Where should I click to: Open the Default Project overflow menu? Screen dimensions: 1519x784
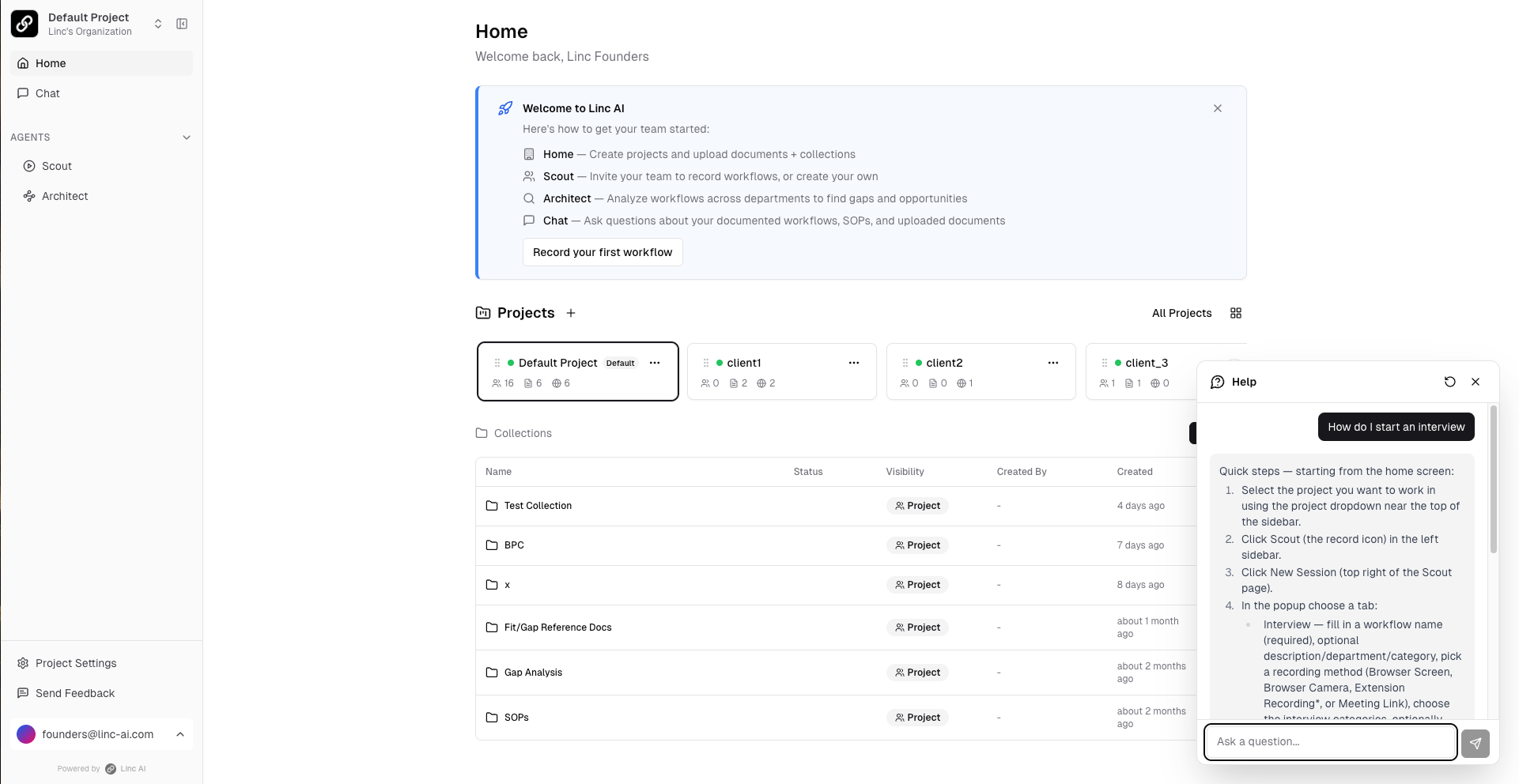655,363
